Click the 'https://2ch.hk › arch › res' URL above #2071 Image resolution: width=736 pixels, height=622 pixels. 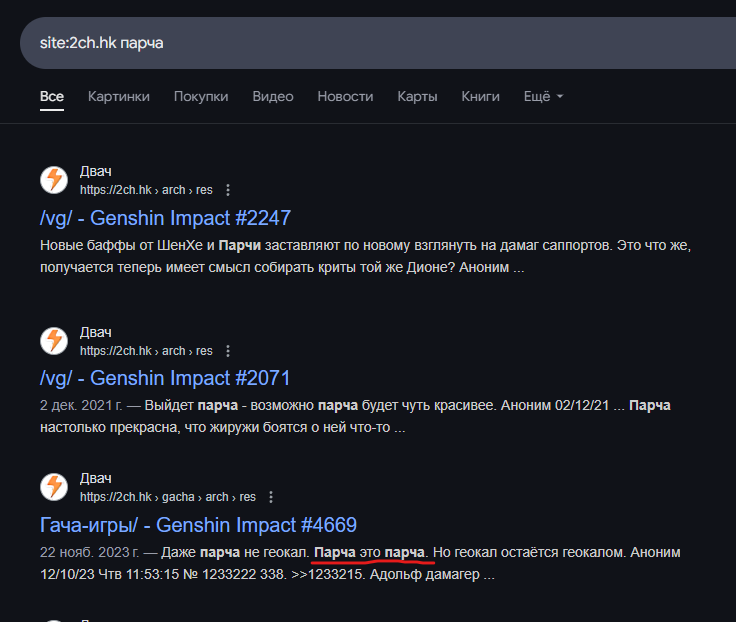tap(146, 351)
